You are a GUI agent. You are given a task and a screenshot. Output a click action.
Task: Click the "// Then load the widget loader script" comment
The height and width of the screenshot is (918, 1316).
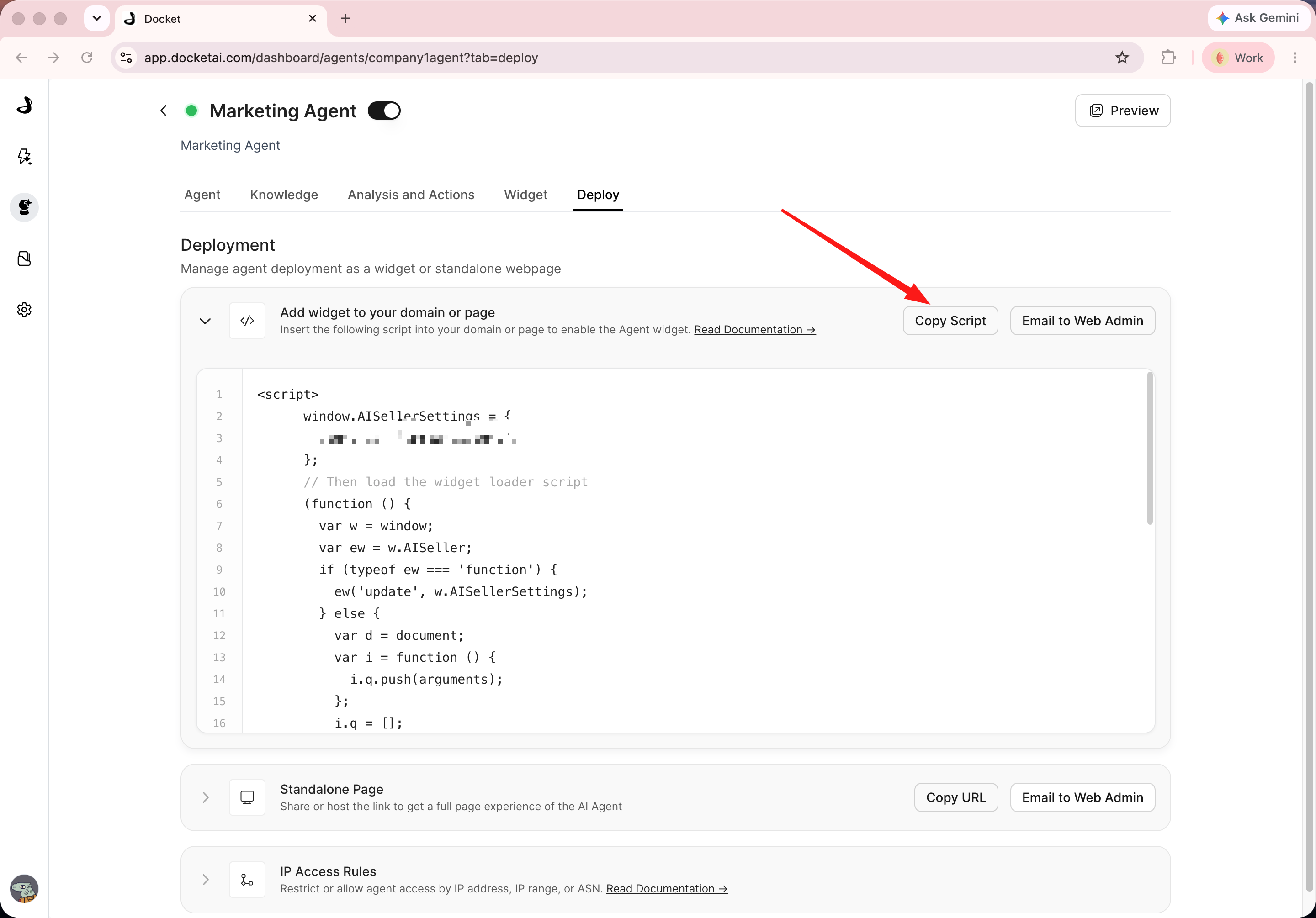click(446, 482)
